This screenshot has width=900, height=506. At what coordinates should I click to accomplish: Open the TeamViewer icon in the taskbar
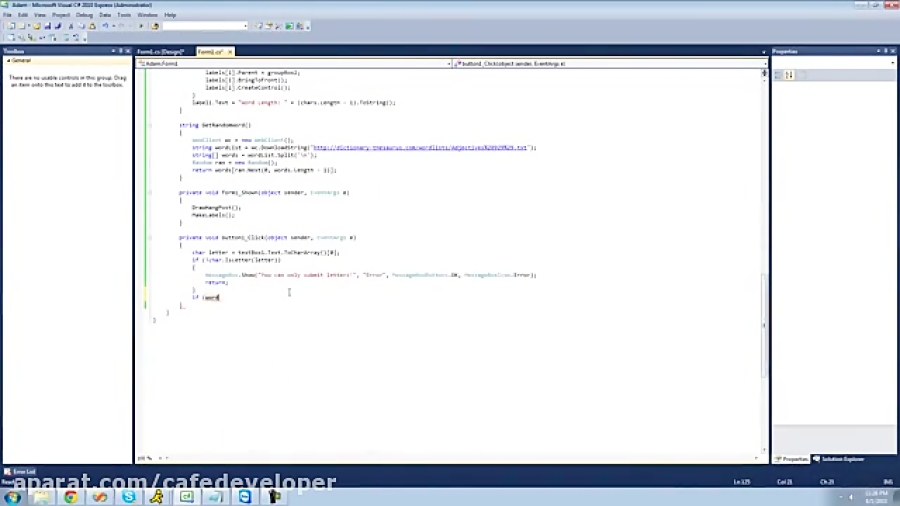[245, 497]
